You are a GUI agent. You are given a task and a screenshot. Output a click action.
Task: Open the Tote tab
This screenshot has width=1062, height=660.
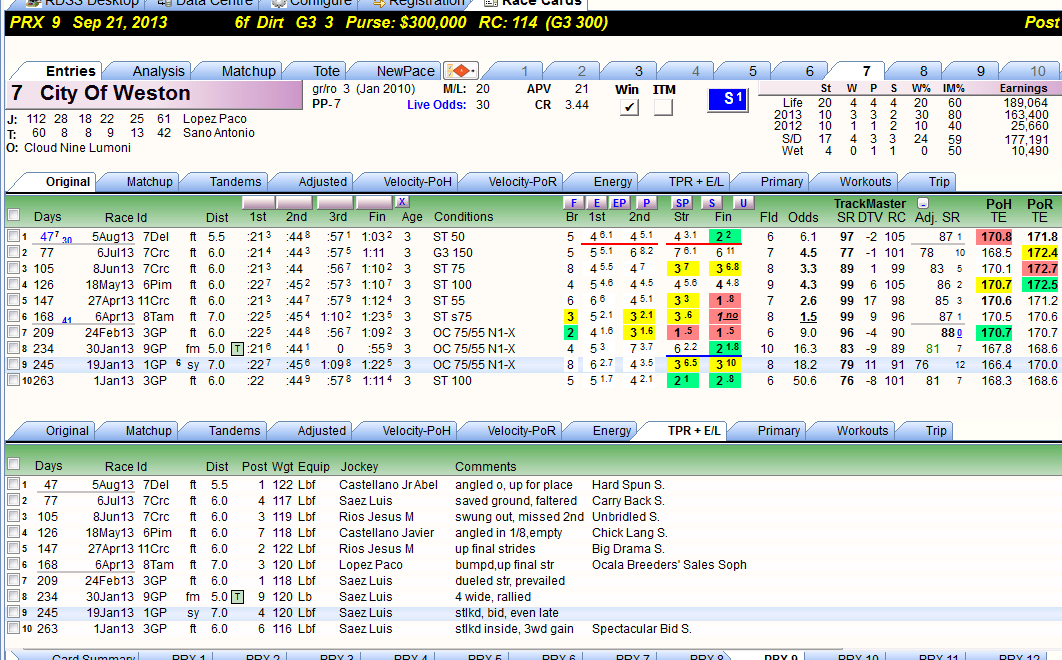[326, 71]
